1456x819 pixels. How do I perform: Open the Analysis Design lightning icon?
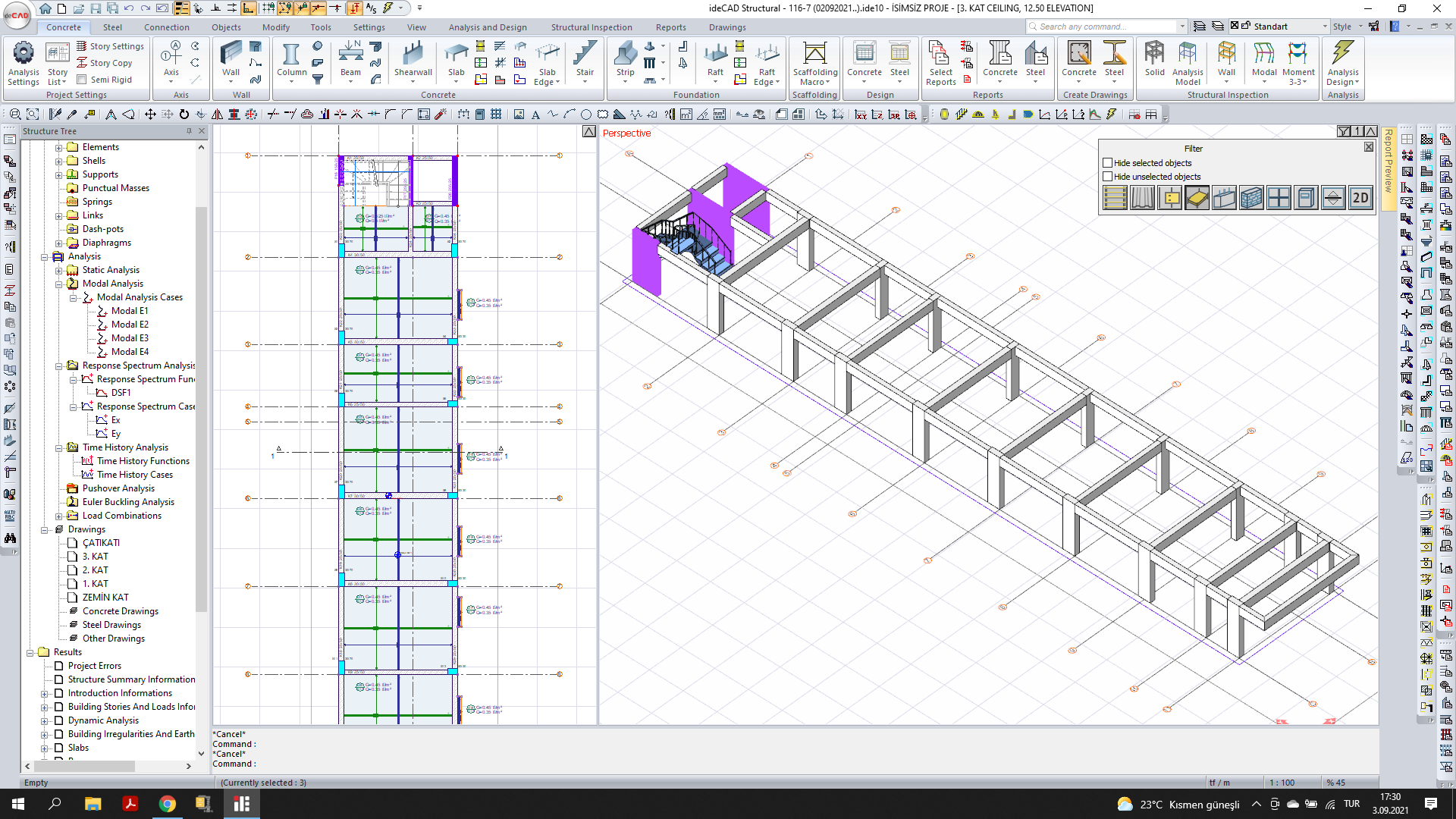pos(1343,64)
